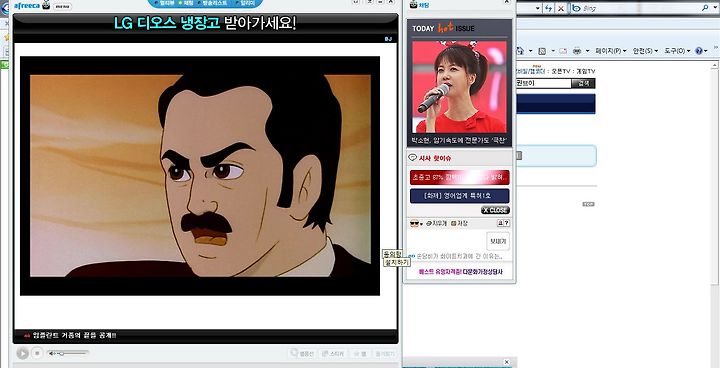Open the 안전(S) menu

[645, 51]
